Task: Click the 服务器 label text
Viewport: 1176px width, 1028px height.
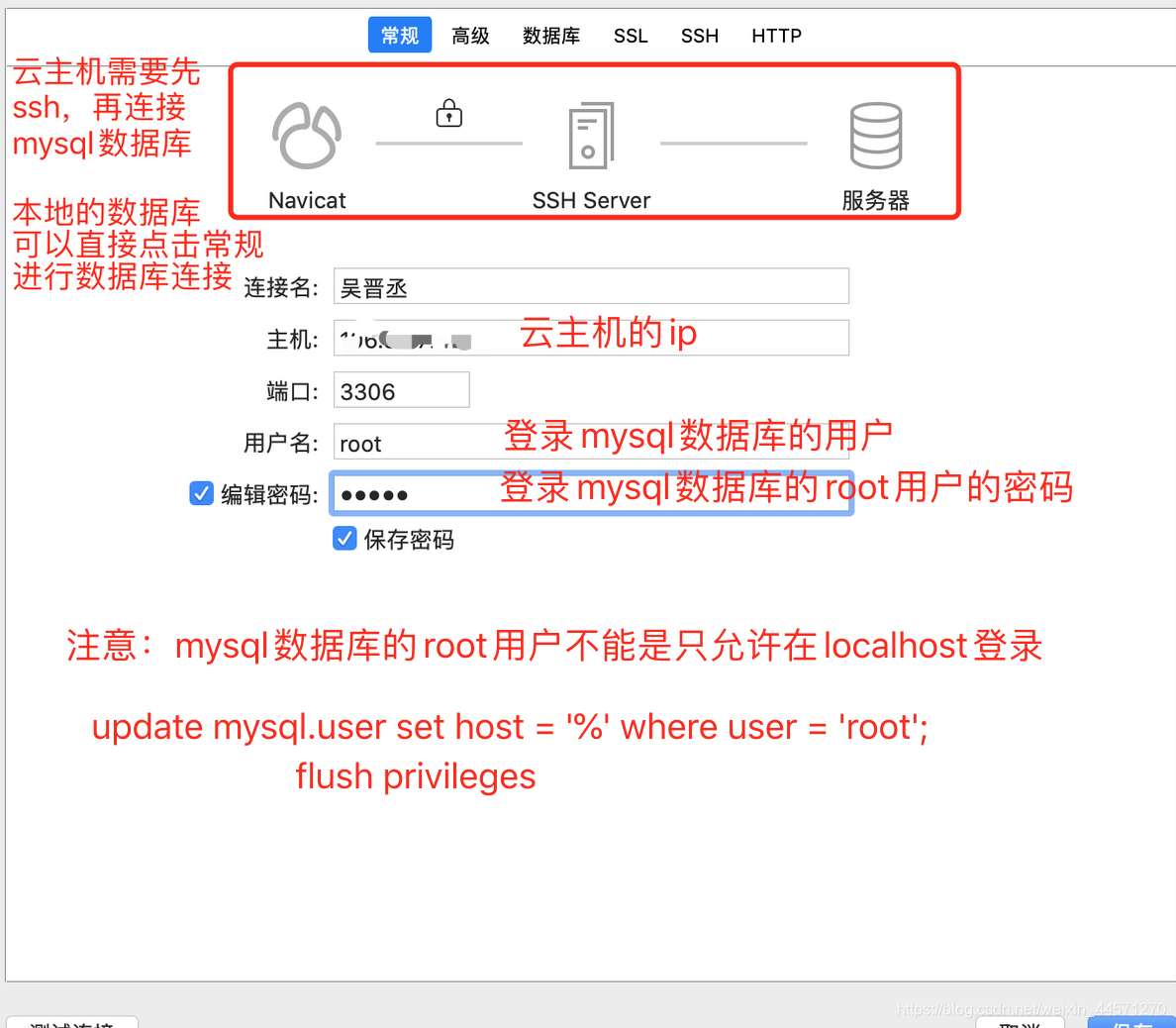Action: pyautogui.click(x=875, y=200)
